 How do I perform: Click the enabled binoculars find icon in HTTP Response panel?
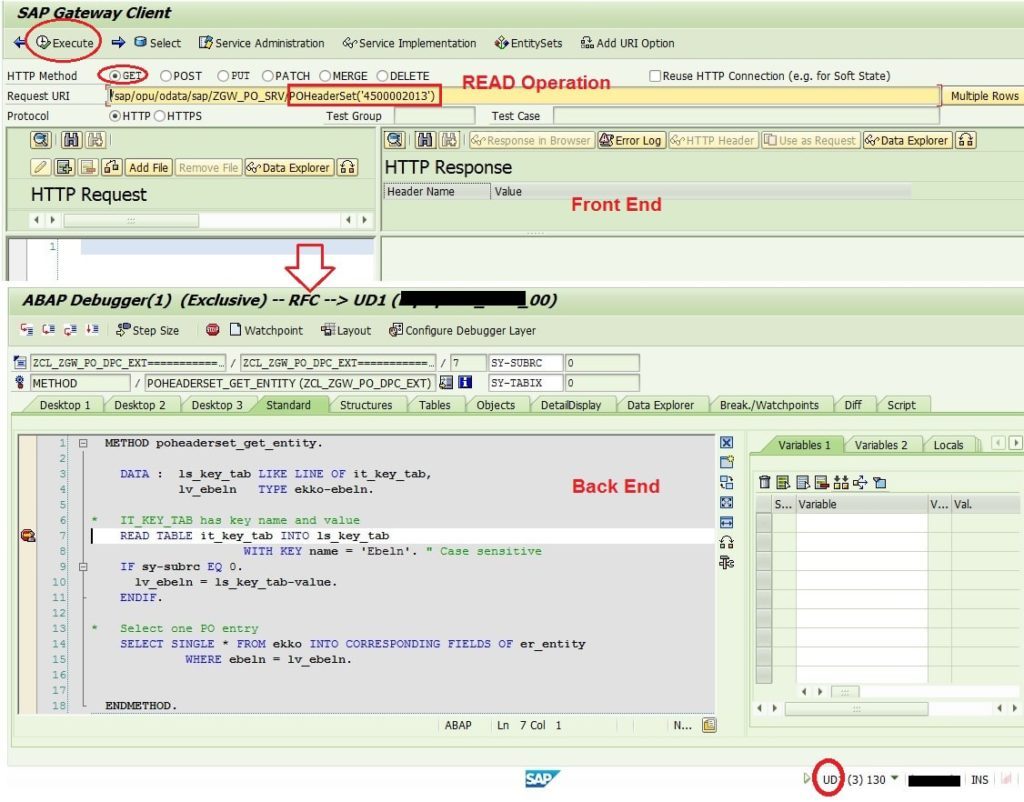point(425,140)
